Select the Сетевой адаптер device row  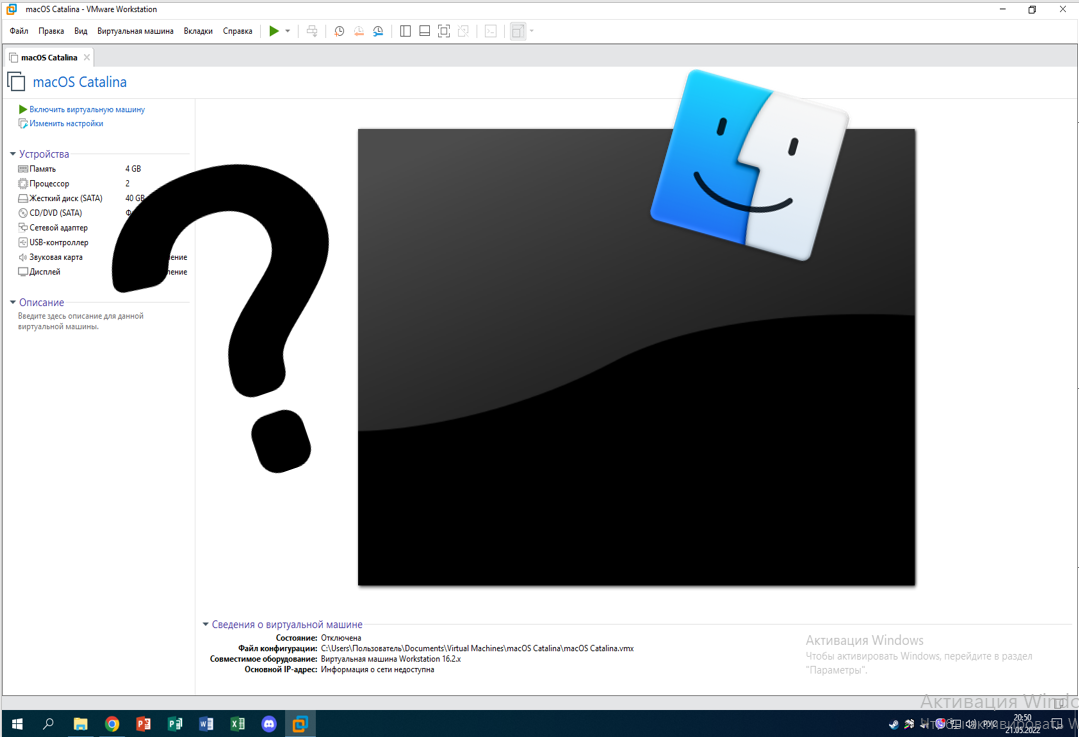pyautogui.click(x=101, y=228)
